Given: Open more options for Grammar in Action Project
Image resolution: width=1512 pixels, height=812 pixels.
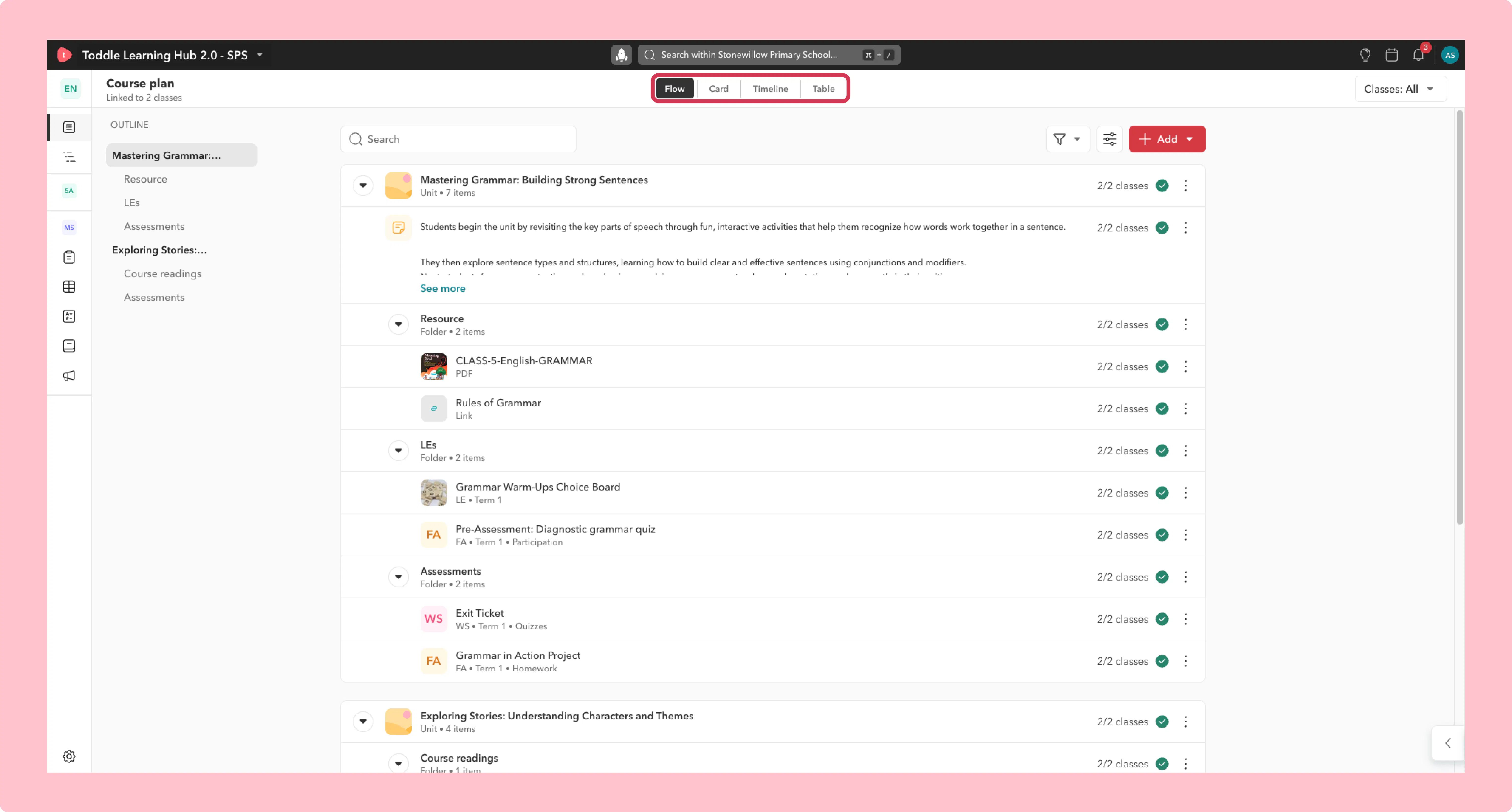Looking at the screenshot, I should 1186,661.
